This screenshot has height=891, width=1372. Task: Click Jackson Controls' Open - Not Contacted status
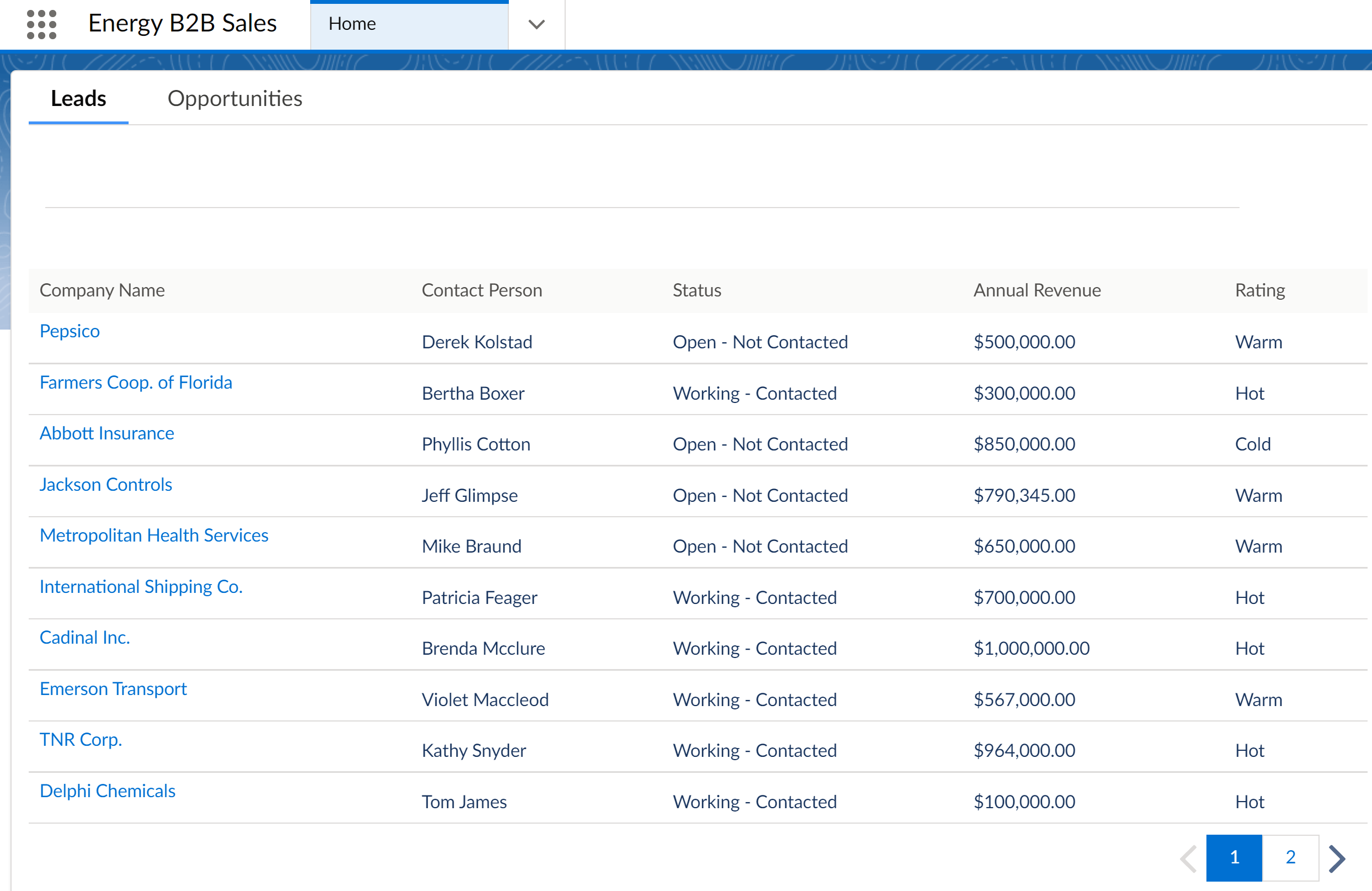pos(761,495)
